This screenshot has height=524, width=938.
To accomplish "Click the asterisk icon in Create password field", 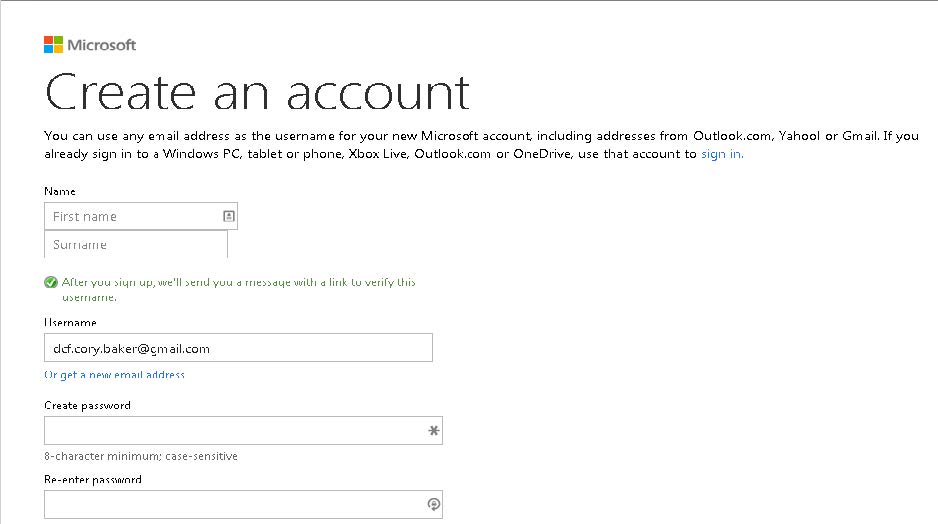I will point(434,431).
